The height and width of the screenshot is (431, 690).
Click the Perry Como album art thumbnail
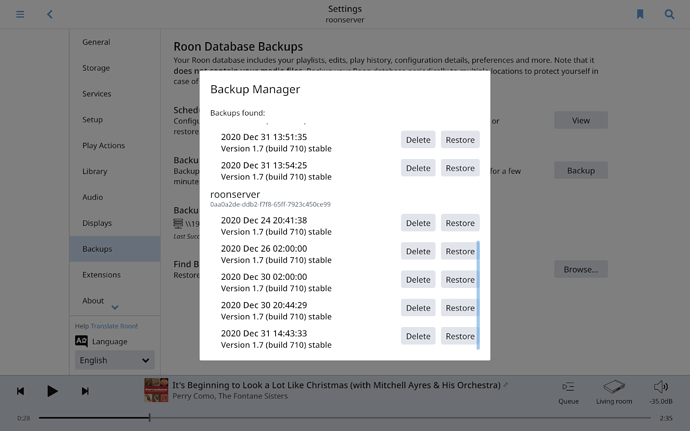pos(156,390)
